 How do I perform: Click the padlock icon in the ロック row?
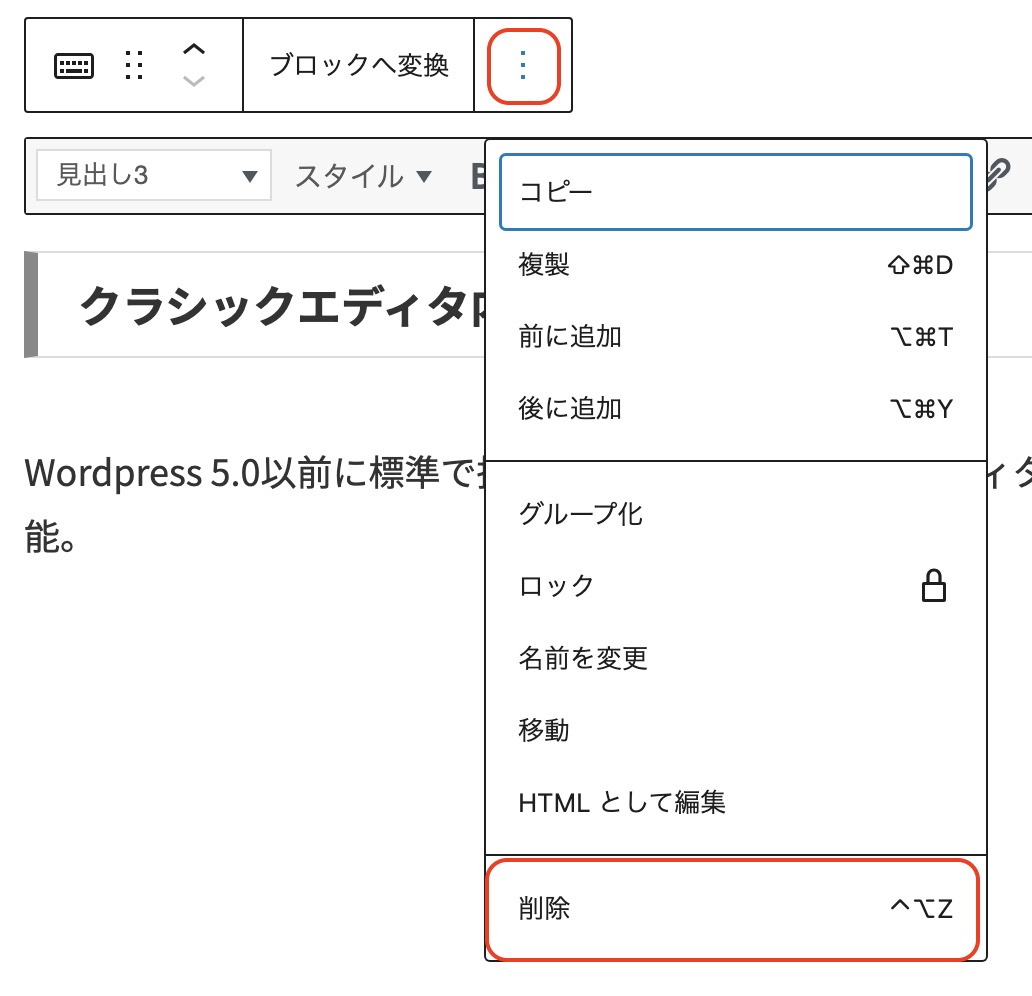933,586
